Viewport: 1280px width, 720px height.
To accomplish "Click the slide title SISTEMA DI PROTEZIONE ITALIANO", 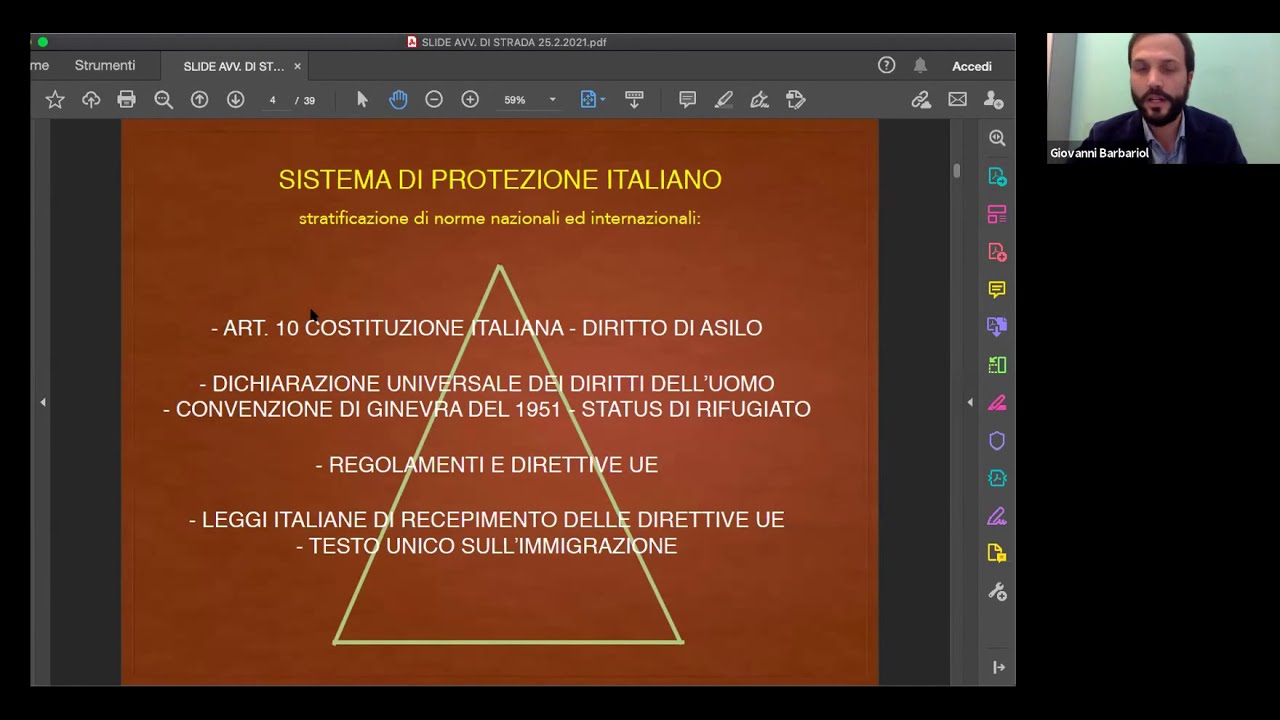I will [500, 180].
